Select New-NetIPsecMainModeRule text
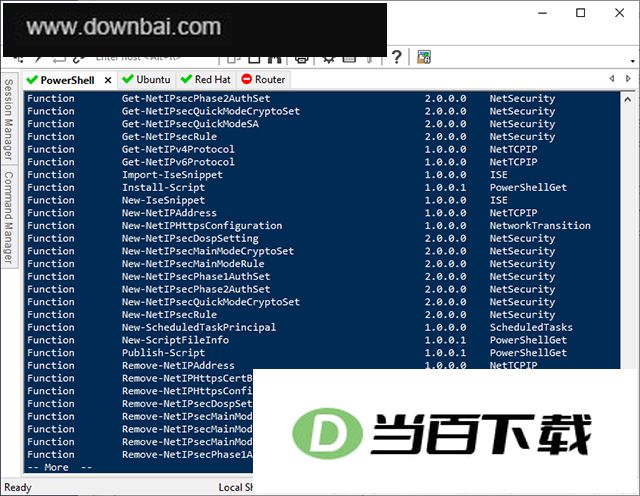The height and width of the screenshot is (496, 640). [193, 264]
